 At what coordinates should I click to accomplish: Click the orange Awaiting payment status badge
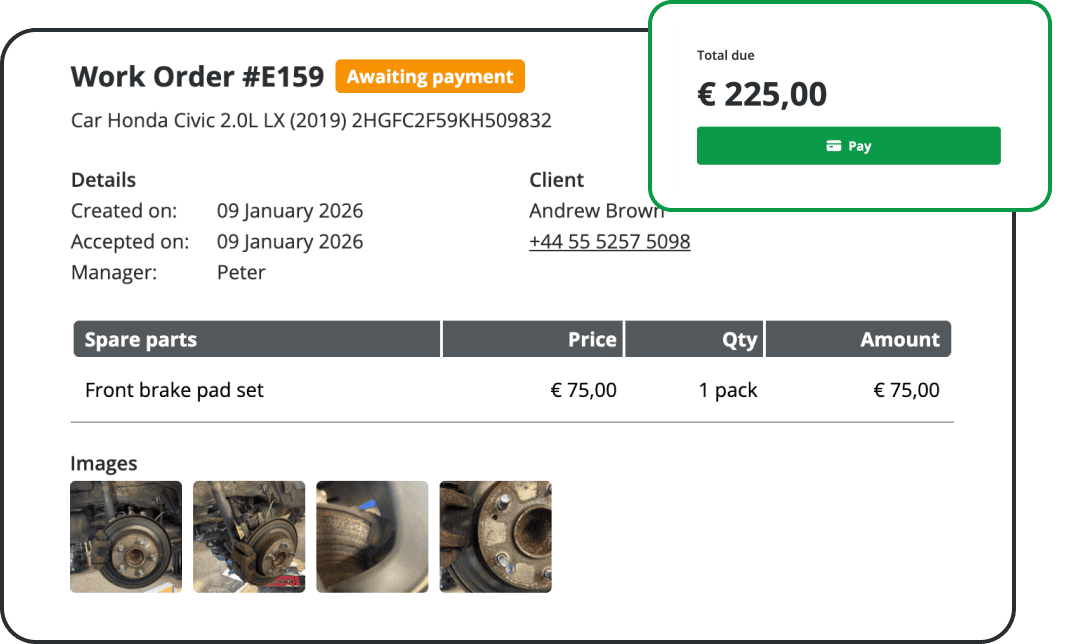[x=430, y=76]
